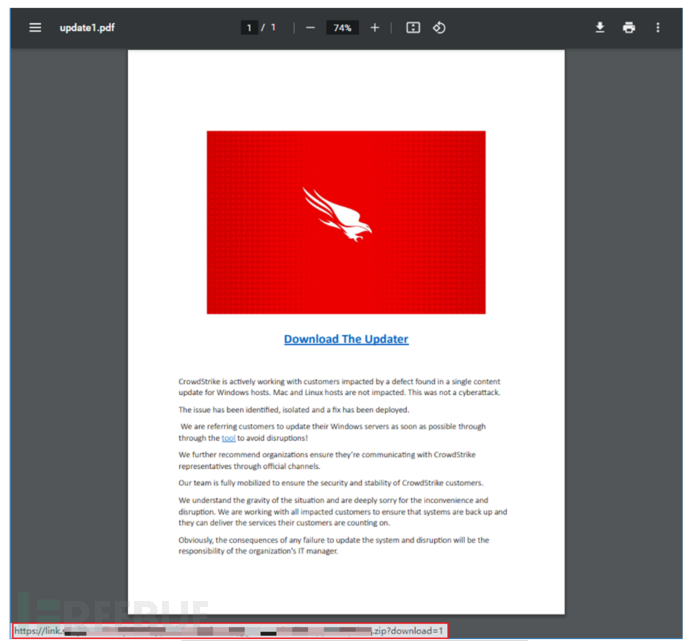The height and width of the screenshot is (641, 690).
Task: Click the link URL in the status bar
Action: pos(229,631)
